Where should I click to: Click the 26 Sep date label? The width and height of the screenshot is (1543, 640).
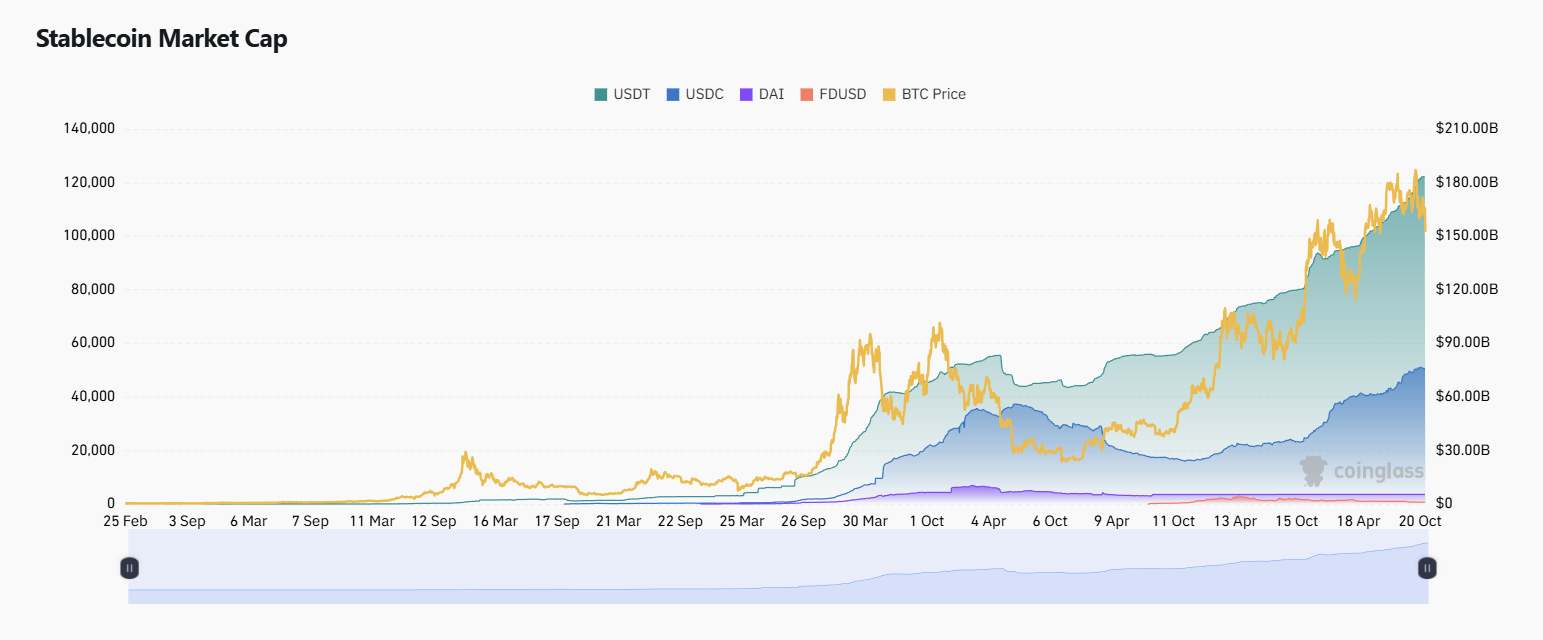(x=804, y=521)
